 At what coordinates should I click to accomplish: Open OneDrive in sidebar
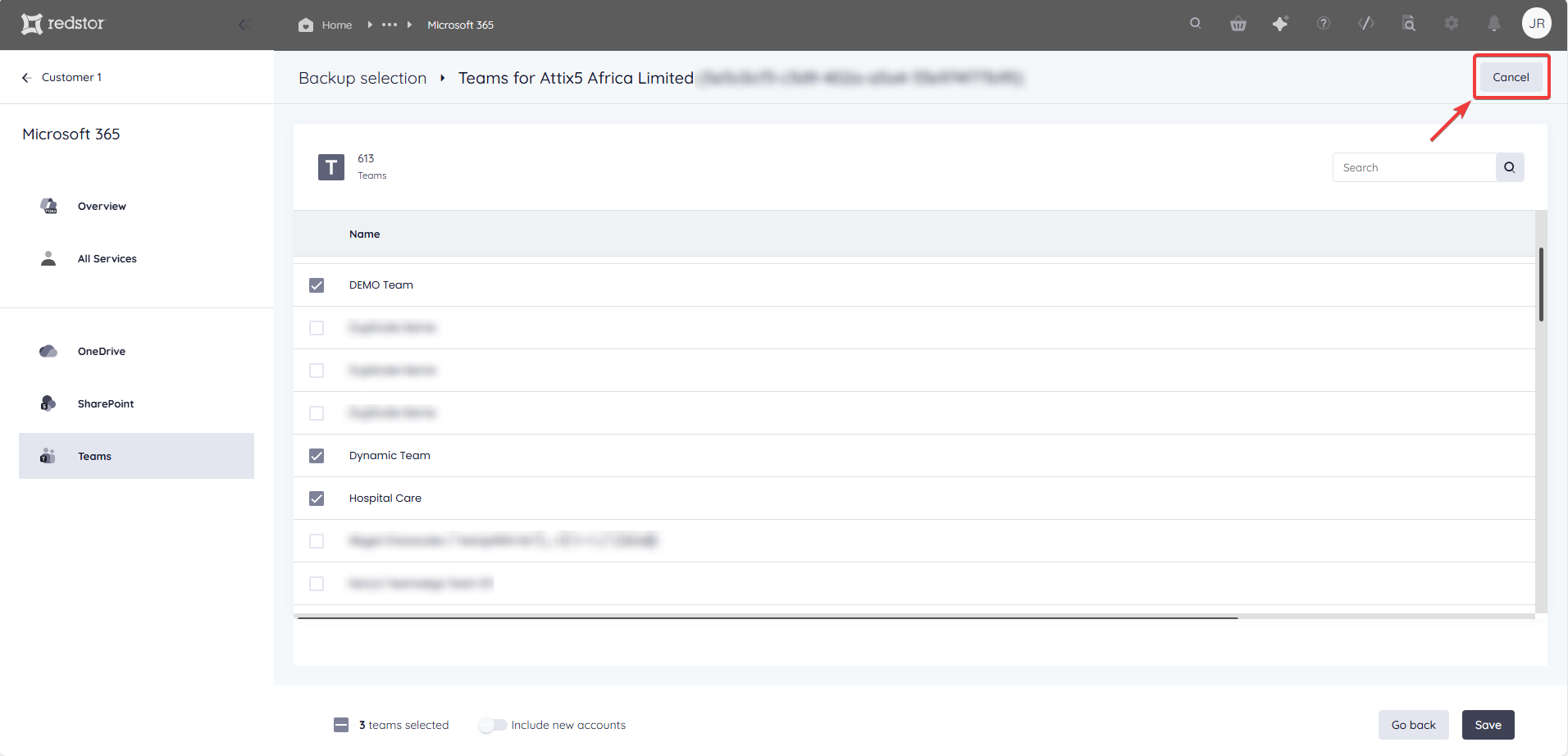point(102,352)
